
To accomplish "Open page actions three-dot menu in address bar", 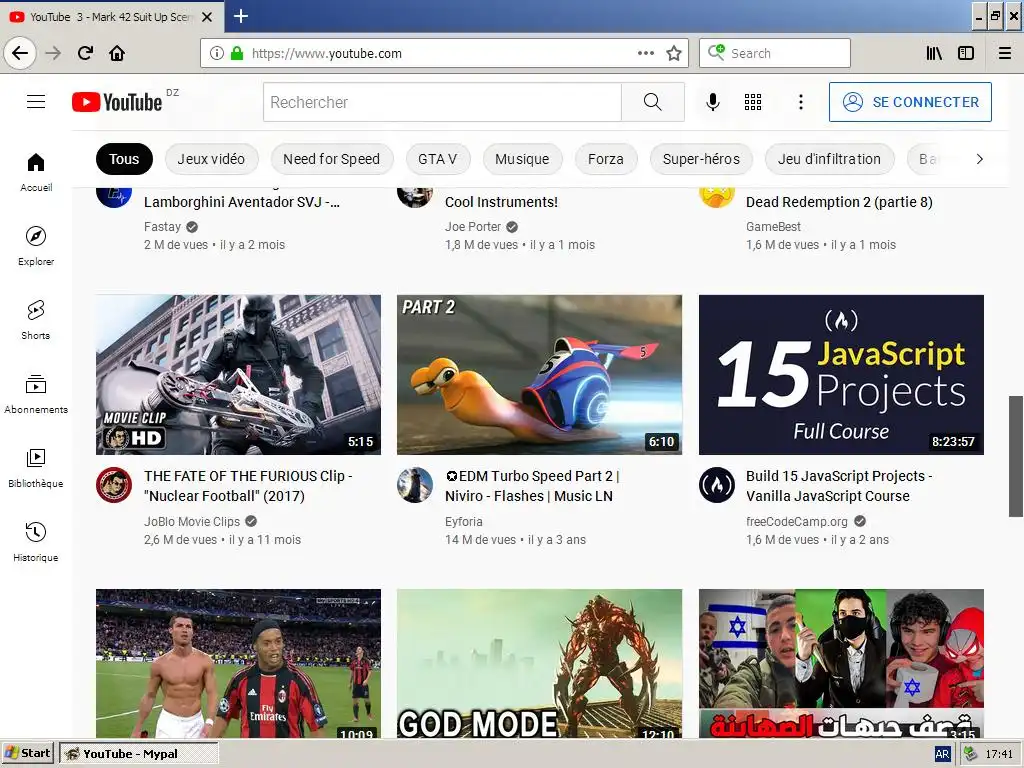I will 646,54.
